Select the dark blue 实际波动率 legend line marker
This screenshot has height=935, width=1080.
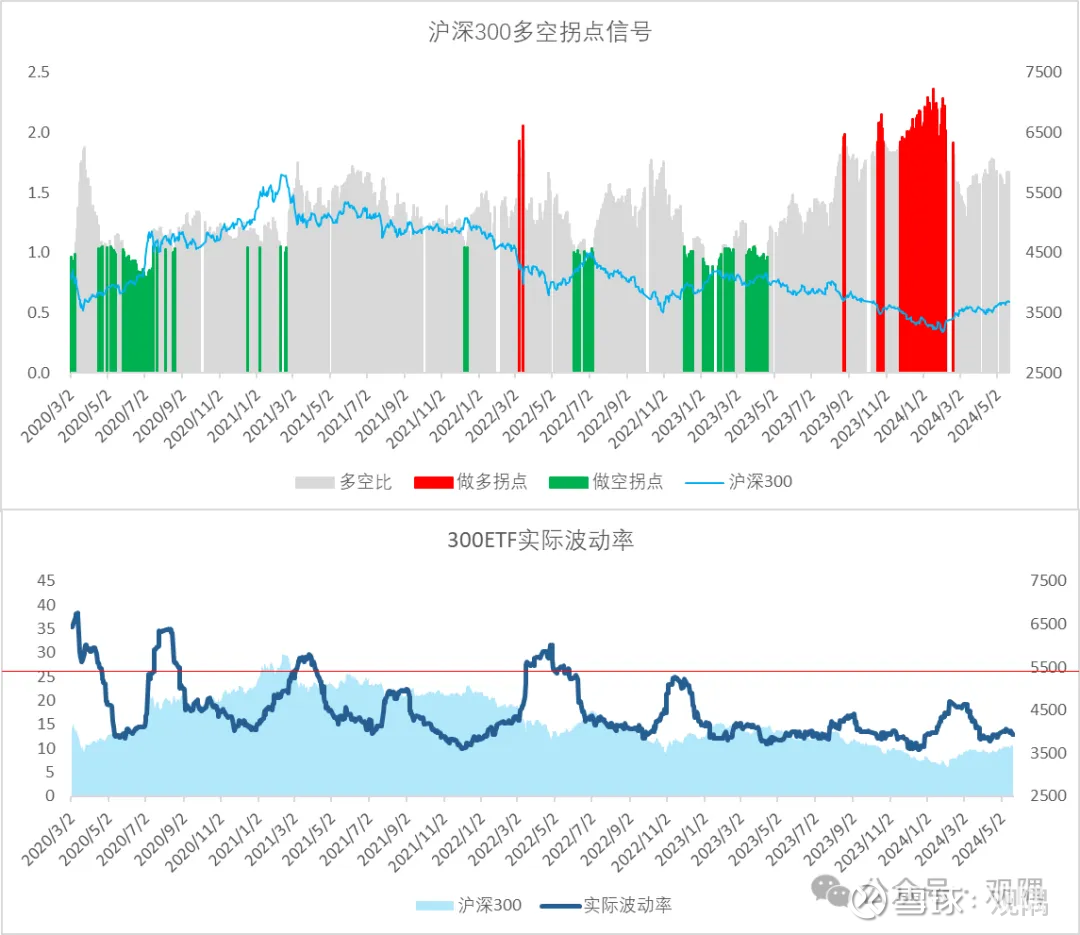coord(559,905)
